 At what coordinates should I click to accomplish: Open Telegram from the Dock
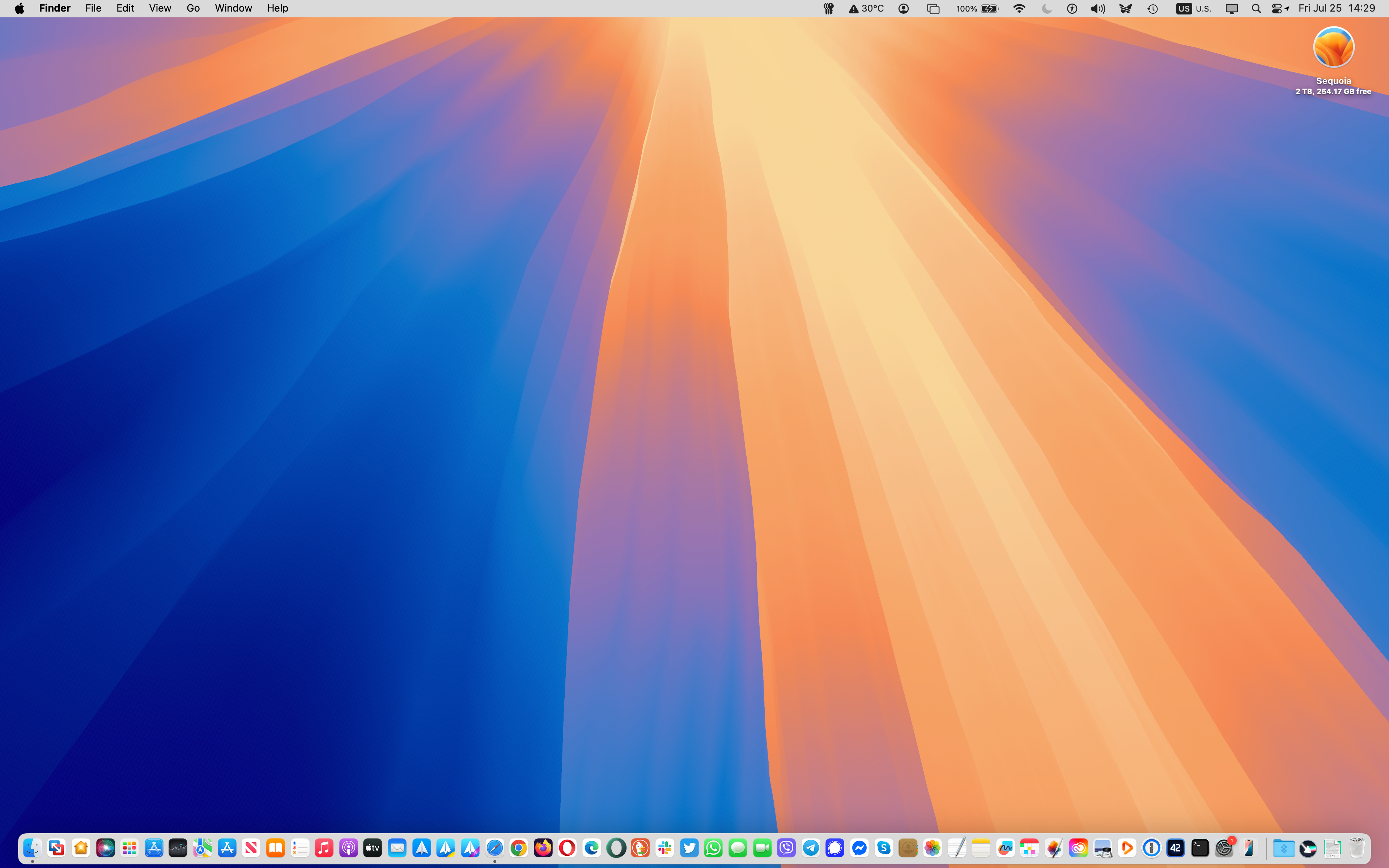coord(811,848)
